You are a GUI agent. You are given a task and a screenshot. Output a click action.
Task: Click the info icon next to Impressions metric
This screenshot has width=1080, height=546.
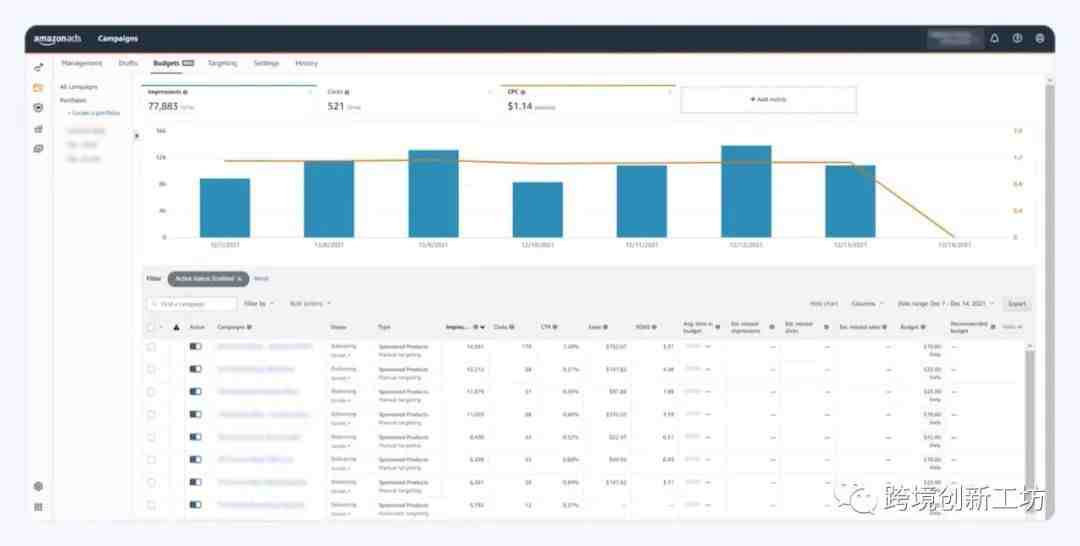pos(185,92)
